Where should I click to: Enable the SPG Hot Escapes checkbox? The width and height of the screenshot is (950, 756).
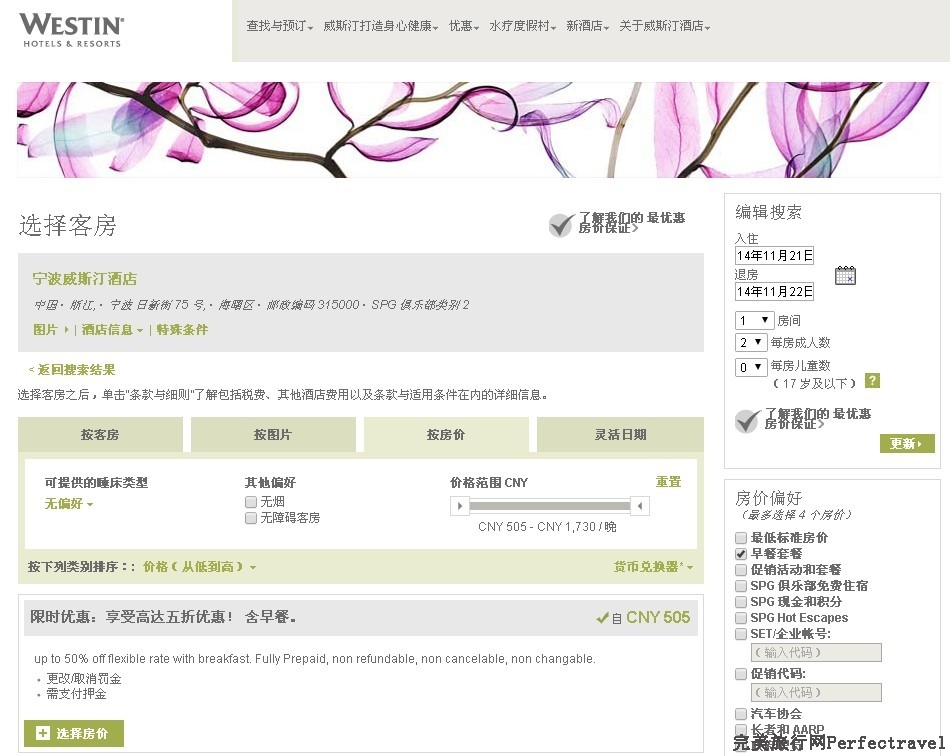pyautogui.click(x=740, y=618)
